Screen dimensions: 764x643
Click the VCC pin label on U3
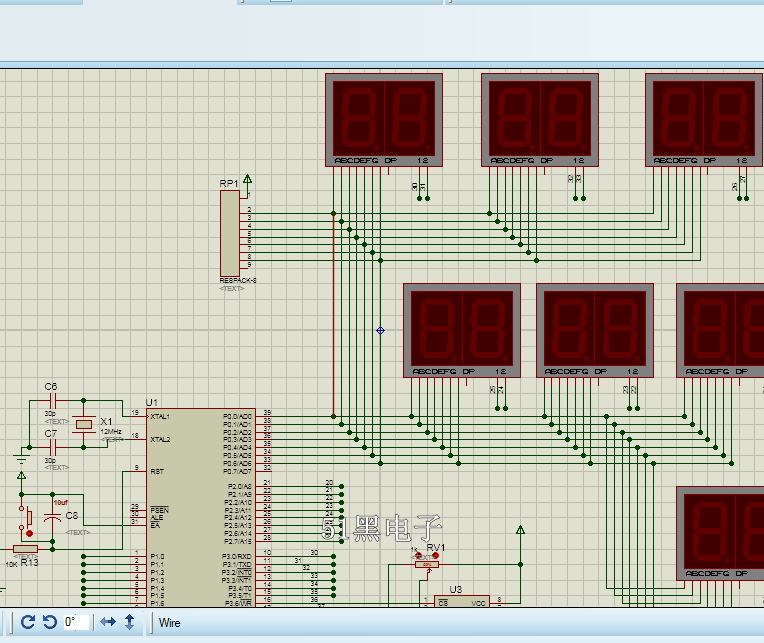point(478,603)
